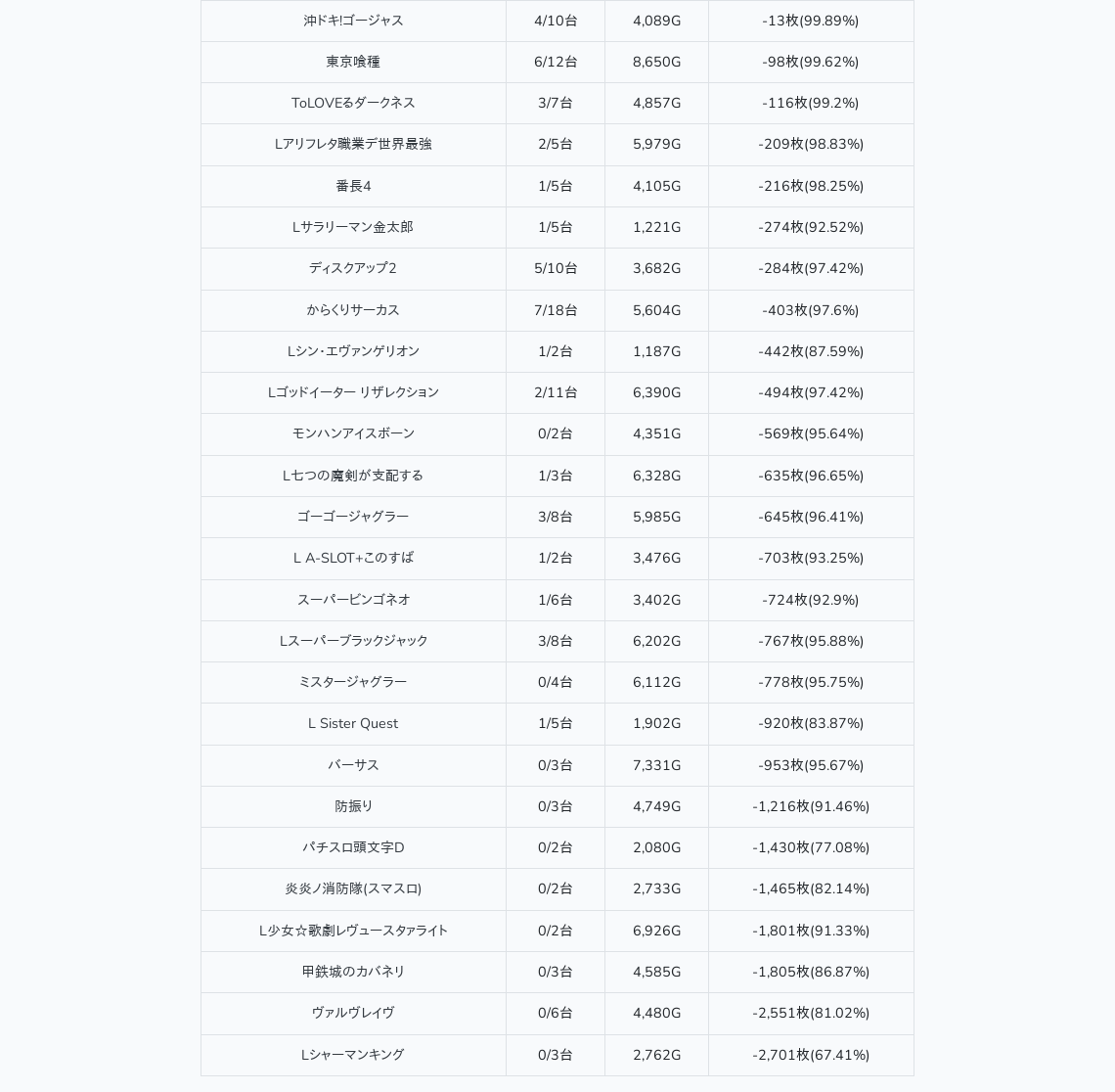Select the Lシャーマンキング row name
The image size is (1115, 1092).
[x=353, y=1055]
